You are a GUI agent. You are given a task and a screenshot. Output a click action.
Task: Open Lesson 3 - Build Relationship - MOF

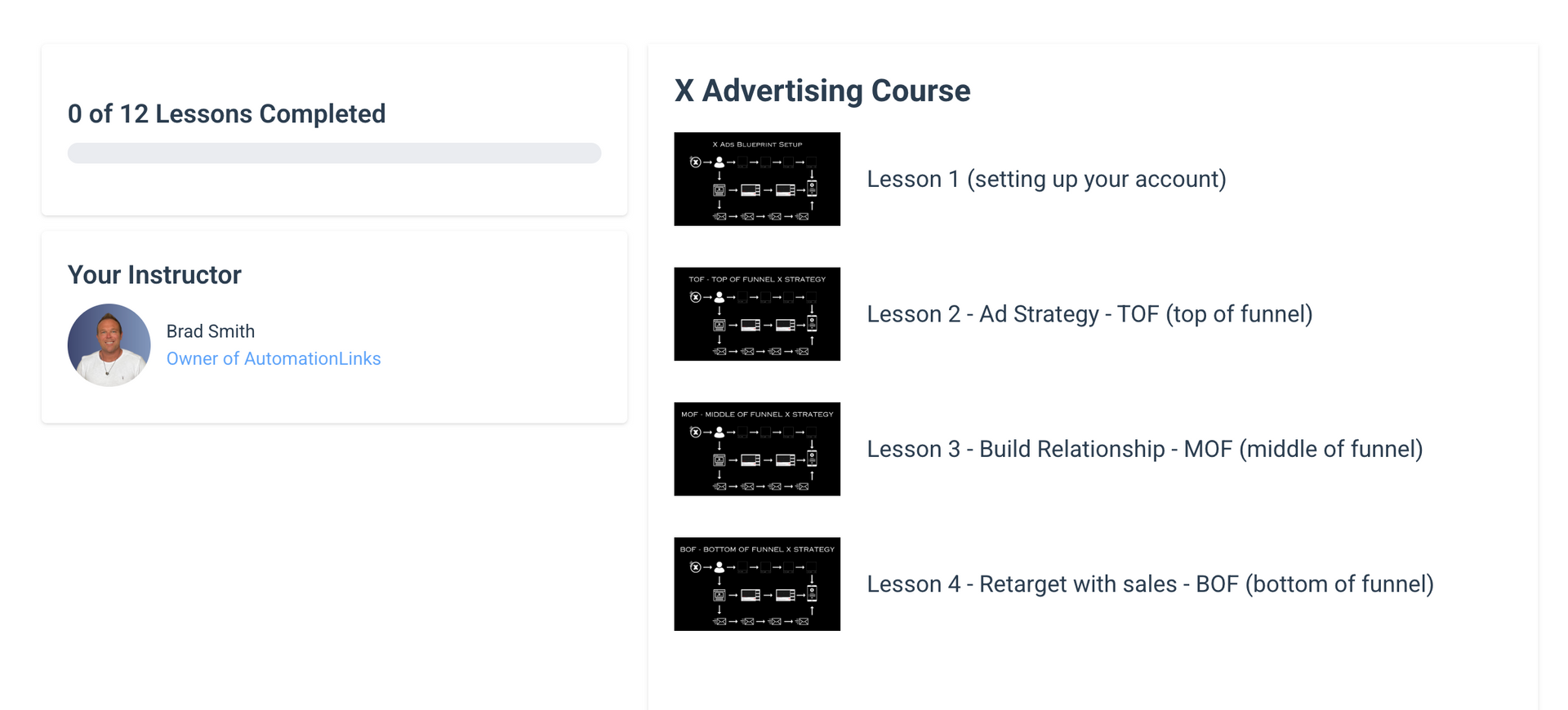(x=1145, y=449)
